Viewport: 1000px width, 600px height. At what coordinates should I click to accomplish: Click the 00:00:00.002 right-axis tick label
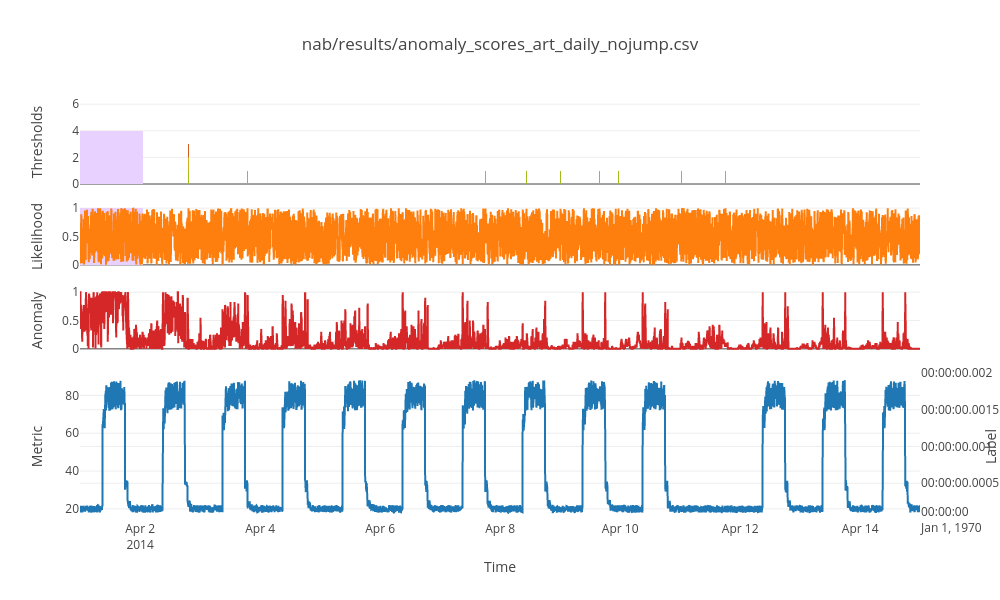(956, 373)
